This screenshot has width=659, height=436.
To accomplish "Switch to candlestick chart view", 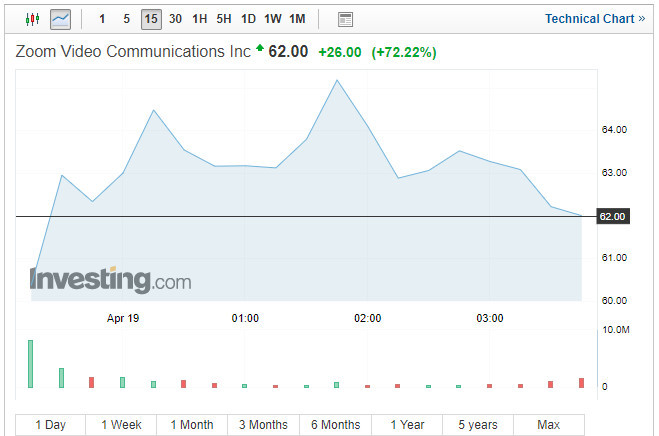I will click(32, 19).
